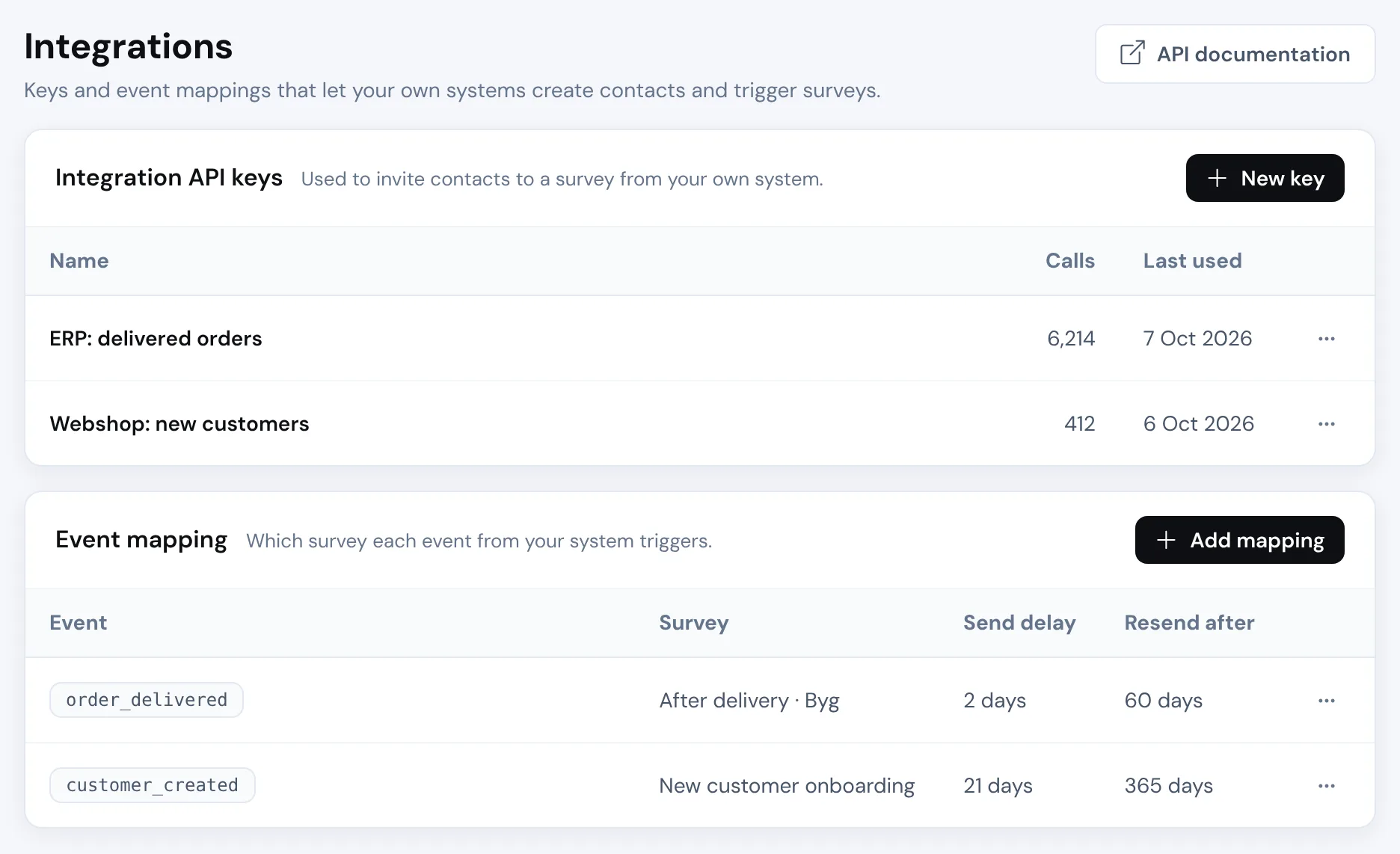Click the plus icon in Add mapping
This screenshot has width=1400, height=854.
coord(1166,540)
